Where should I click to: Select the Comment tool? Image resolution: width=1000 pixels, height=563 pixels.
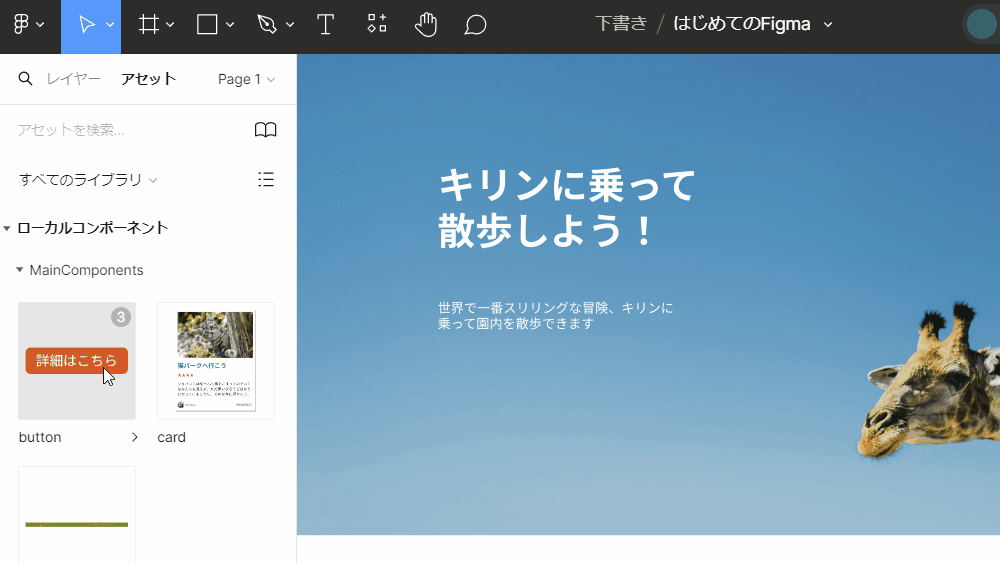click(x=475, y=25)
